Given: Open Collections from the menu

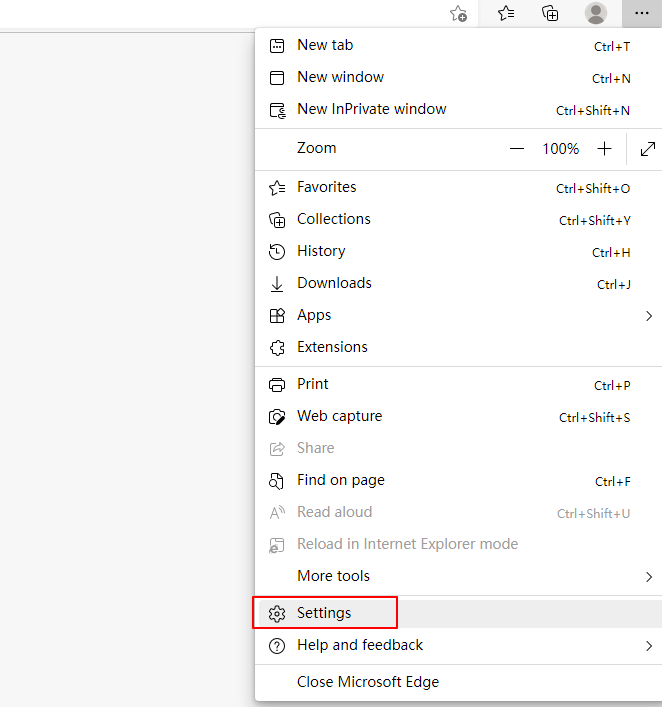Looking at the screenshot, I should pos(458,220).
